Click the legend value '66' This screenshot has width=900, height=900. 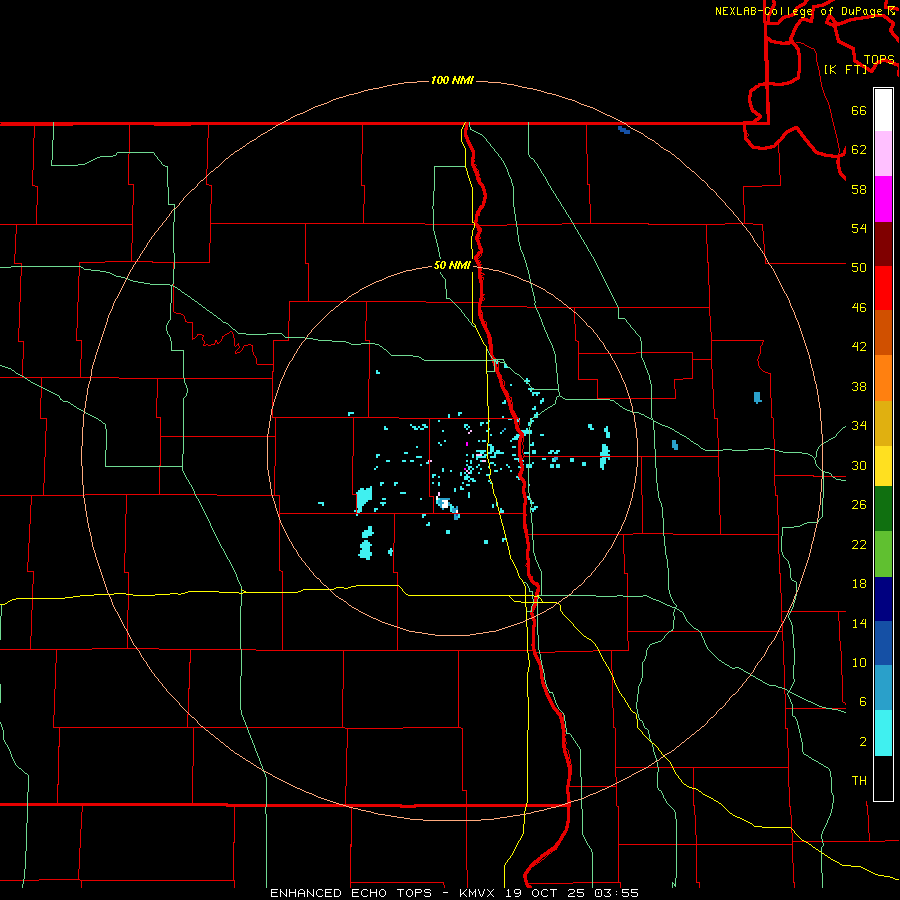click(859, 110)
